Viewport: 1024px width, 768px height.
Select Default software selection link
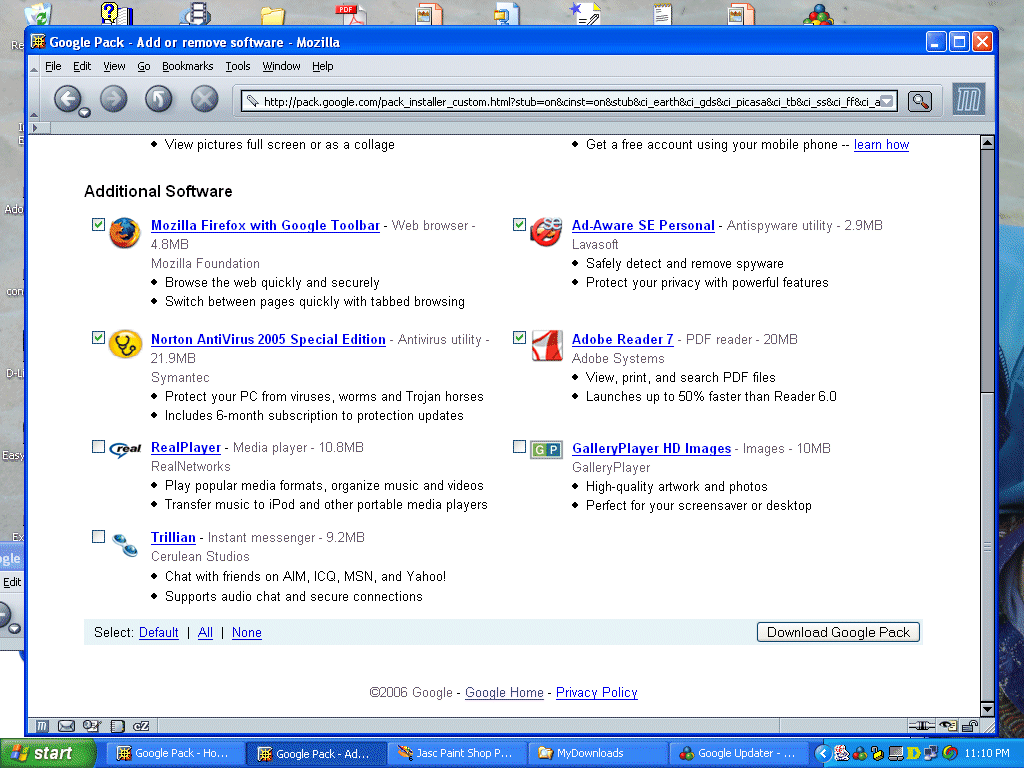(159, 632)
